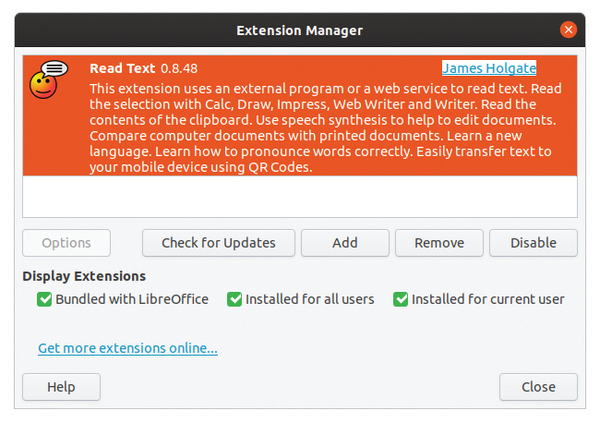Select the Read Text extension name
The width and height of the screenshot is (600, 423).
[x=122, y=68]
